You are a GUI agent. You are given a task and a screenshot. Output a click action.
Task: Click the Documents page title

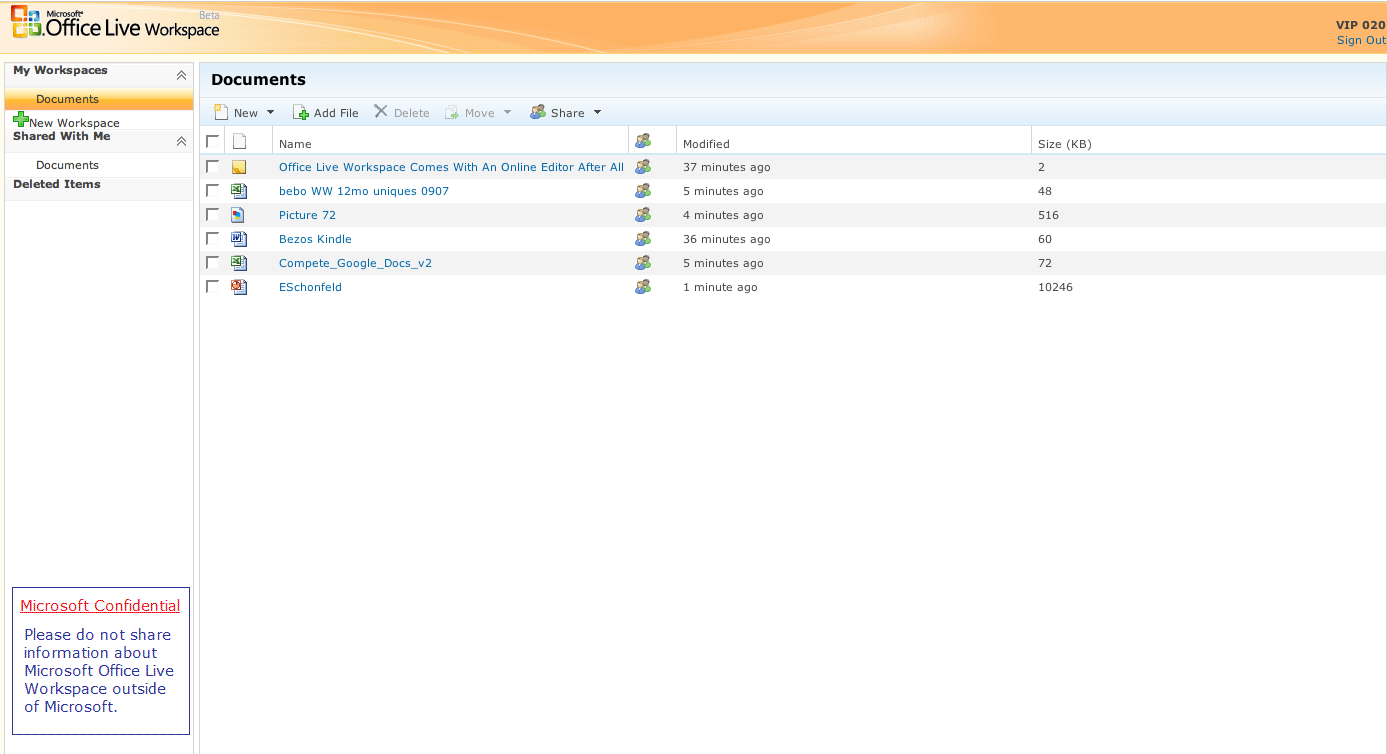click(258, 80)
